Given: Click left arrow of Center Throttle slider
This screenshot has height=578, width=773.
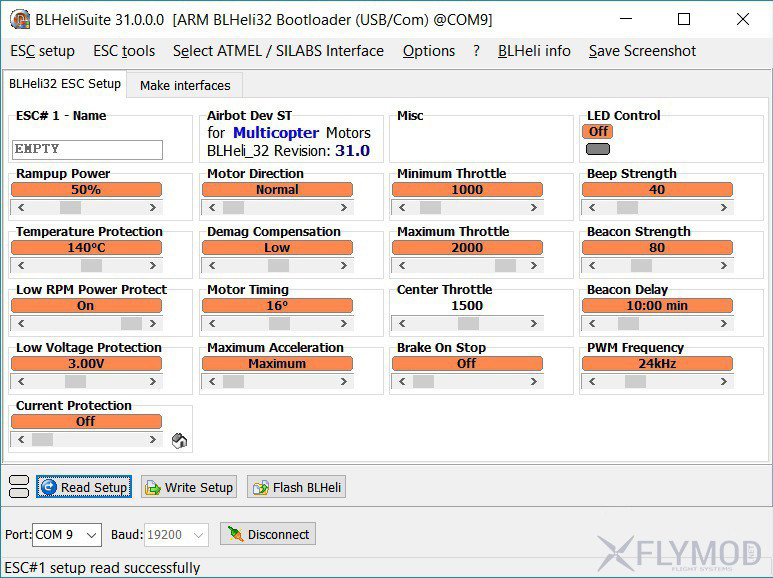Looking at the screenshot, I should coord(402,324).
